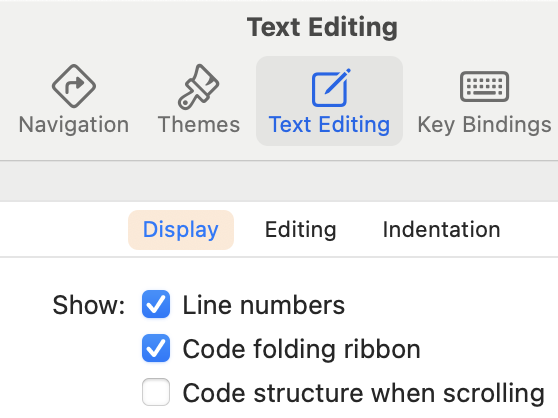The width and height of the screenshot is (558, 418).
Task: Enable Code structure when scrolling checkbox
Action: tap(156, 392)
